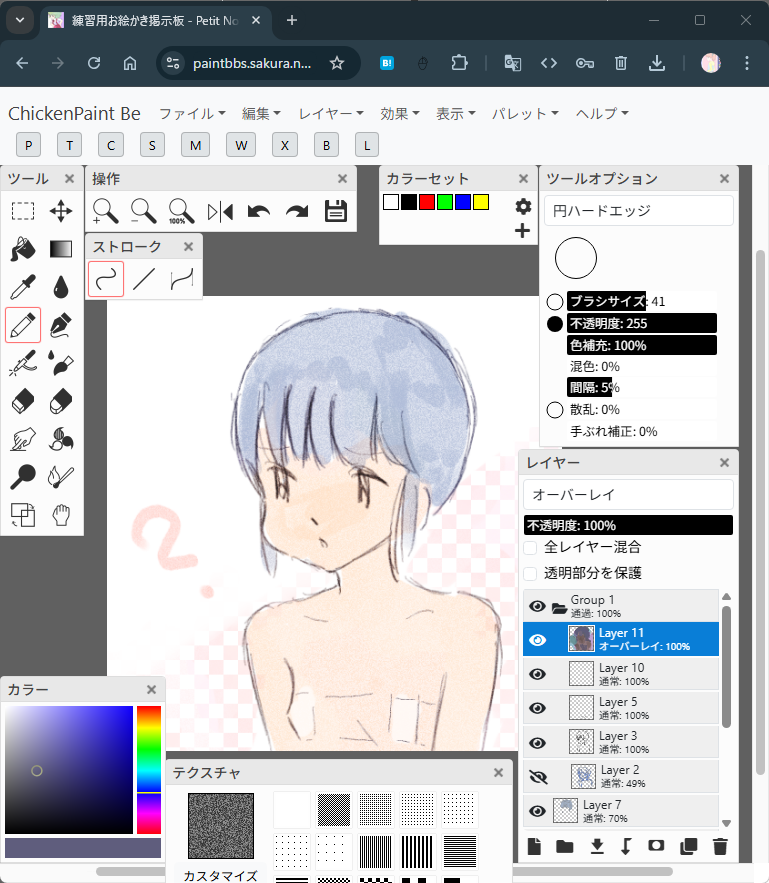Select the Watercolor brush tool

tap(61, 363)
